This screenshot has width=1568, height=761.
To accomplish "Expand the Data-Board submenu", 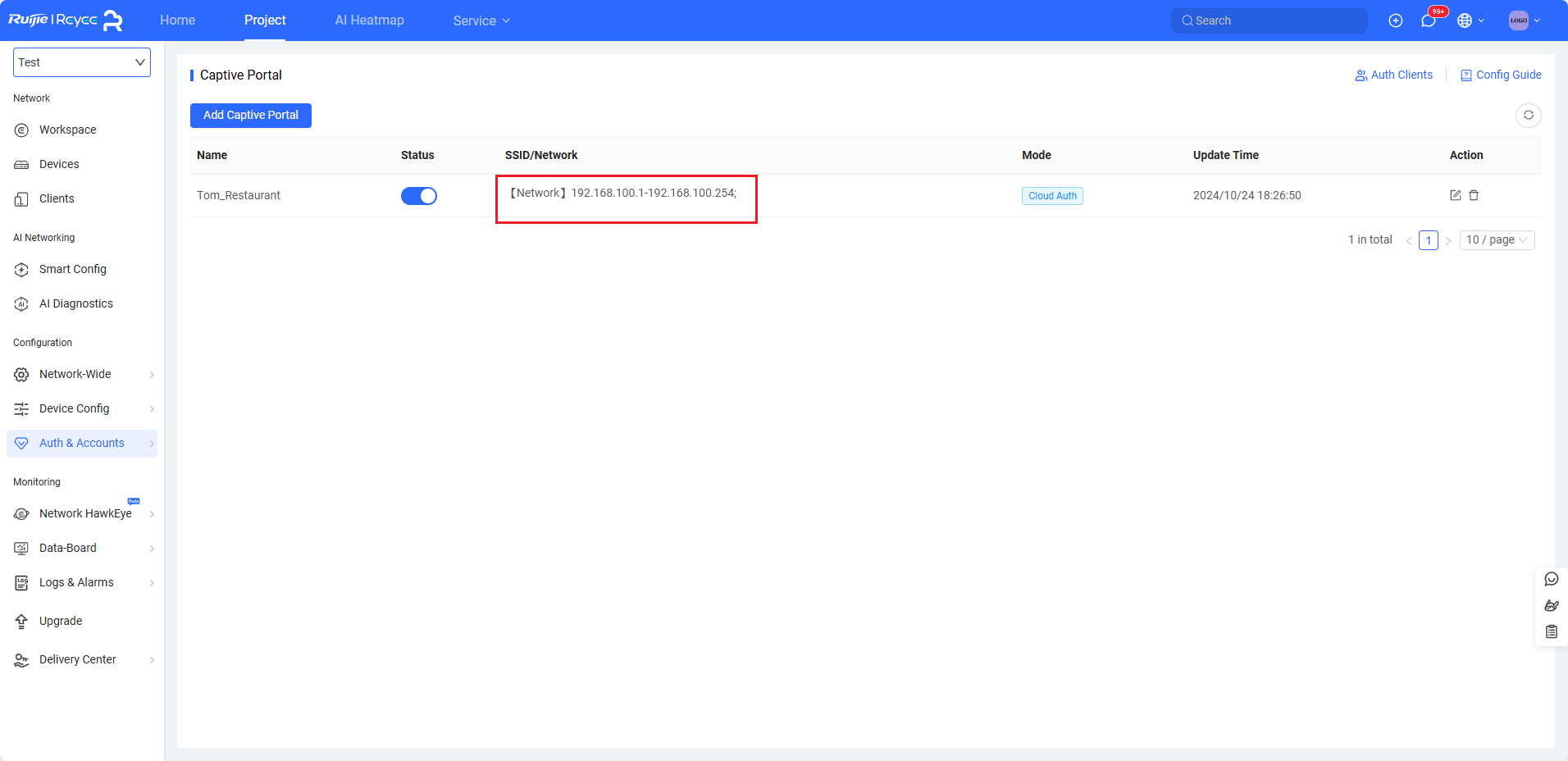I will [x=152, y=549].
